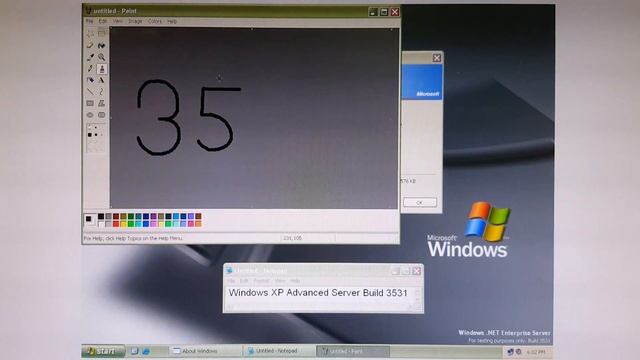640x360 pixels.
Task: Switch to Untitled - Notepad taskbar button
Action: click(279, 351)
